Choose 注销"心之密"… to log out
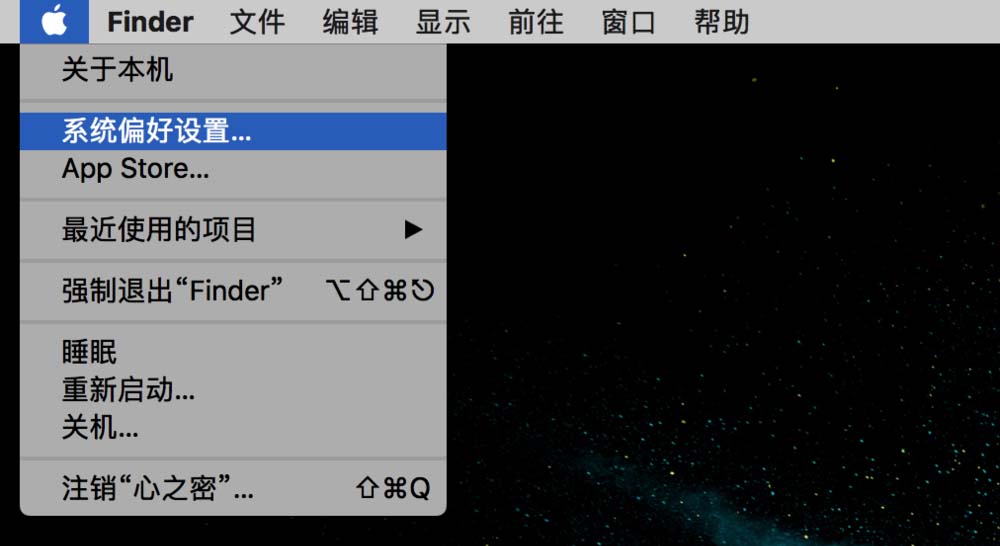Image resolution: width=1000 pixels, height=546 pixels. [233, 488]
